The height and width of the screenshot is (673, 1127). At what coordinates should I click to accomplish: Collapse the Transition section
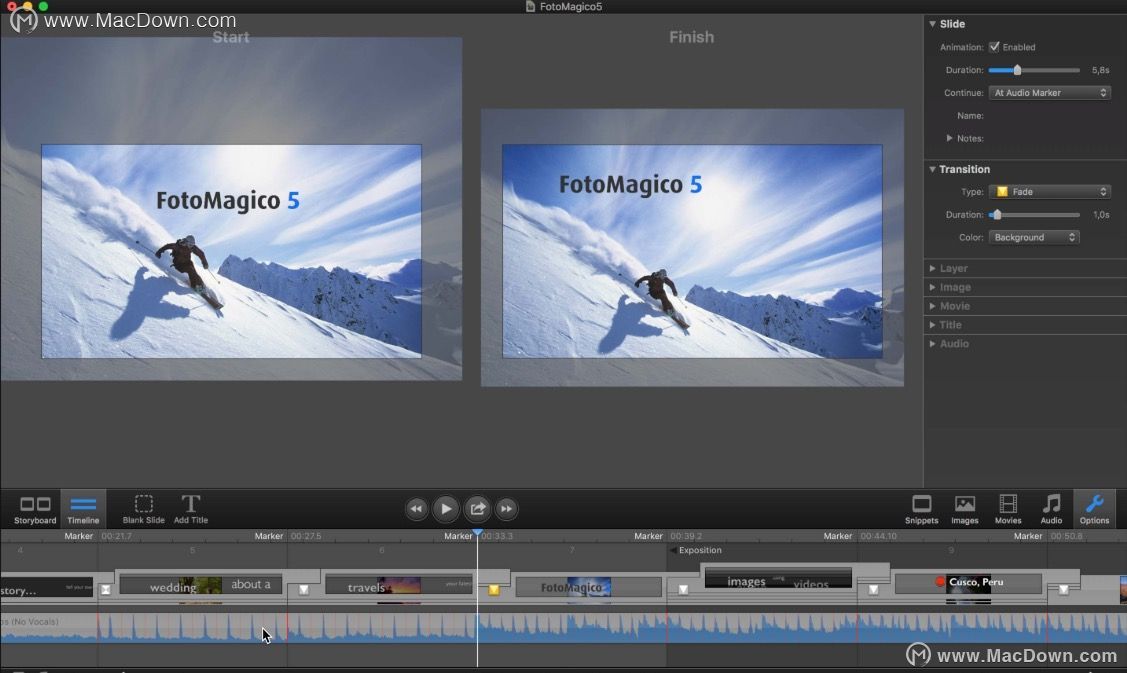932,169
